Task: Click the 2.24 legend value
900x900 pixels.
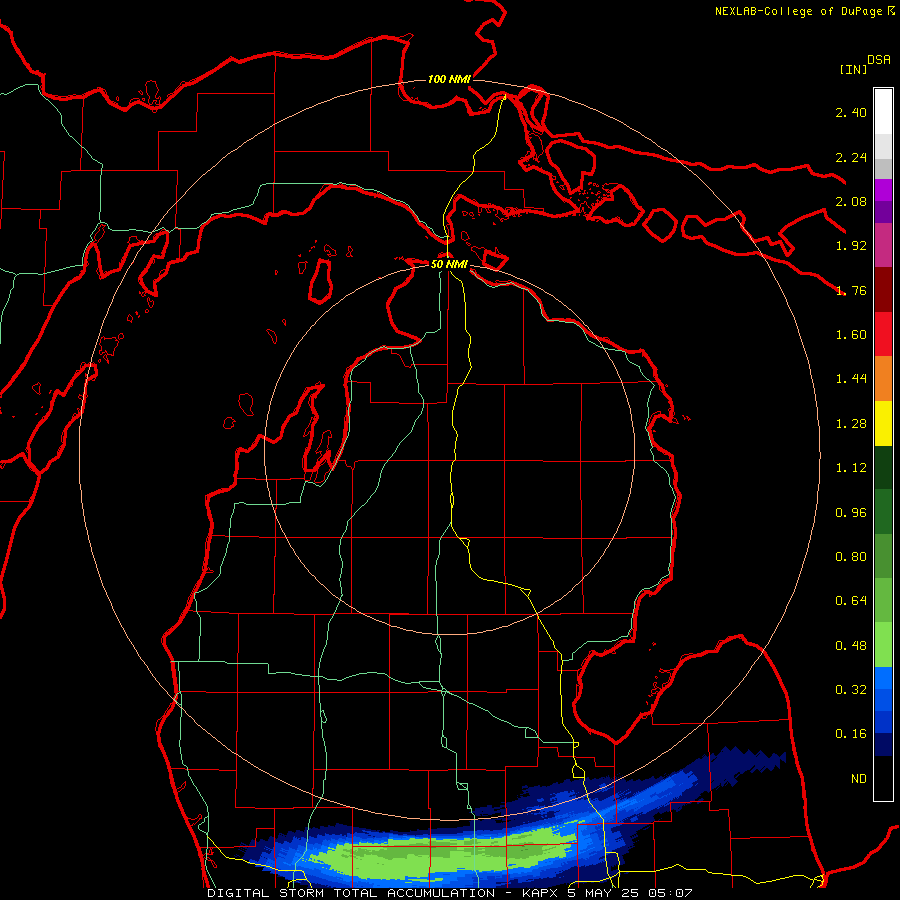Action: 851,157
